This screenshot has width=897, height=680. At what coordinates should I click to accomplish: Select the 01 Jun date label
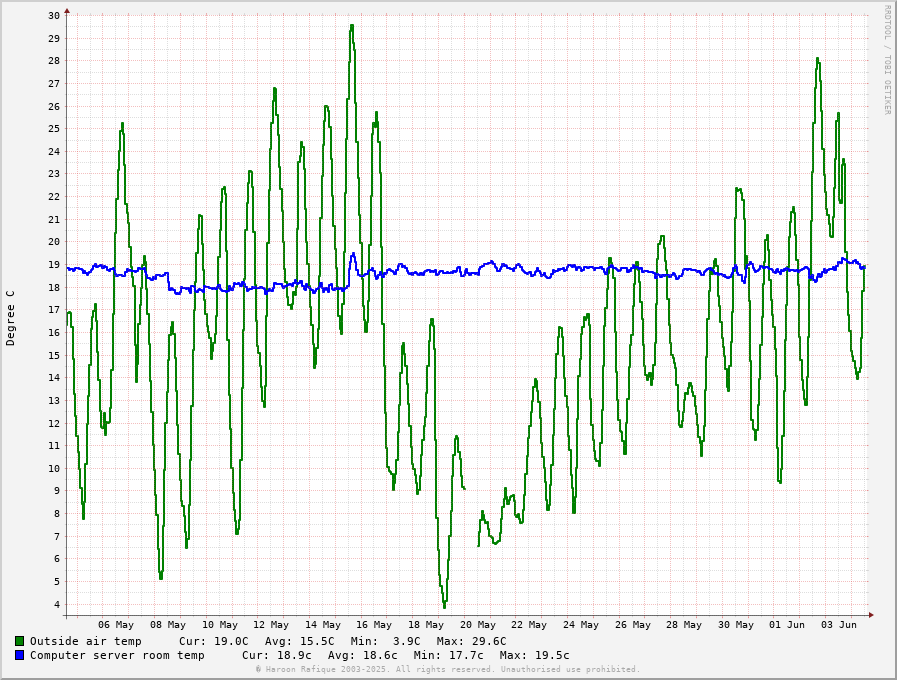click(787, 625)
